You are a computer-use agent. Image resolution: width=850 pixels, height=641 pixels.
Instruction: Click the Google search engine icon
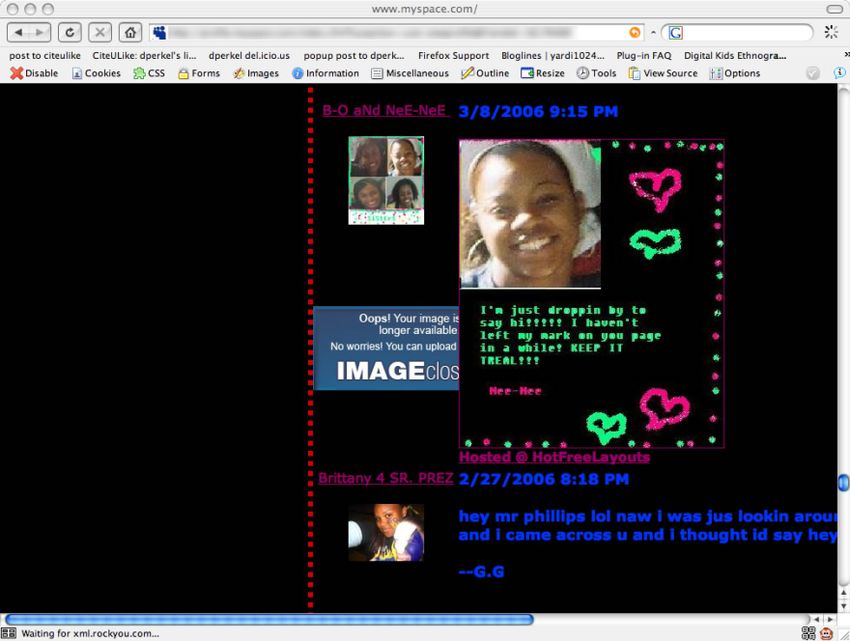point(675,33)
